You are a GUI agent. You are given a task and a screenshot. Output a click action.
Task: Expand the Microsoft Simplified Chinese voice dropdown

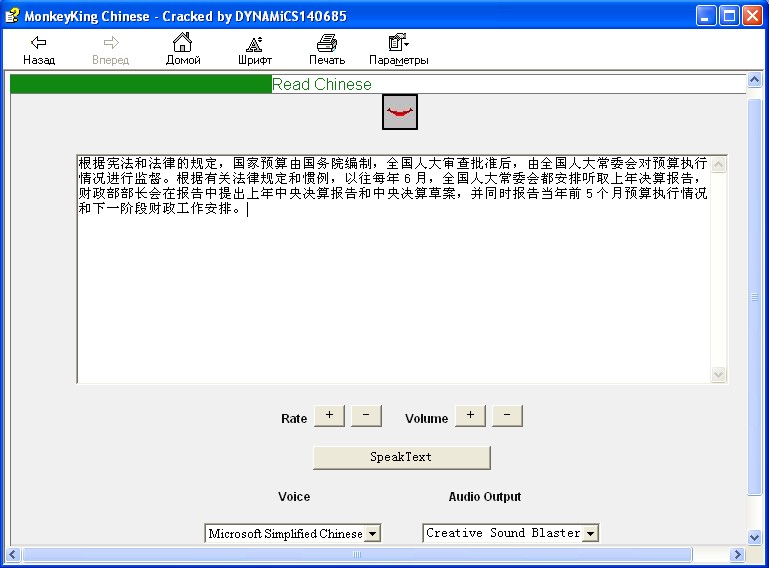tap(373, 533)
